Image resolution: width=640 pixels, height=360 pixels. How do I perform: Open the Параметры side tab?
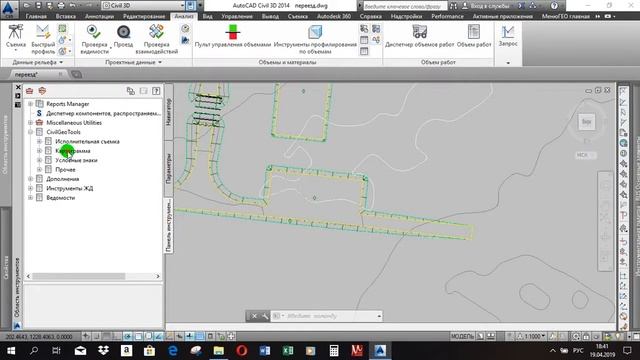(x=169, y=169)
